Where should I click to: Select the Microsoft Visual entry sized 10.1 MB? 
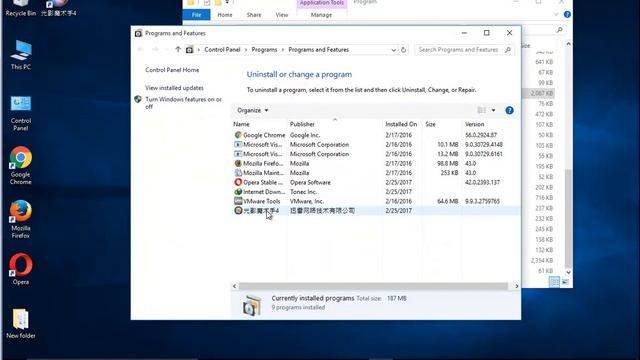[376, 144]
